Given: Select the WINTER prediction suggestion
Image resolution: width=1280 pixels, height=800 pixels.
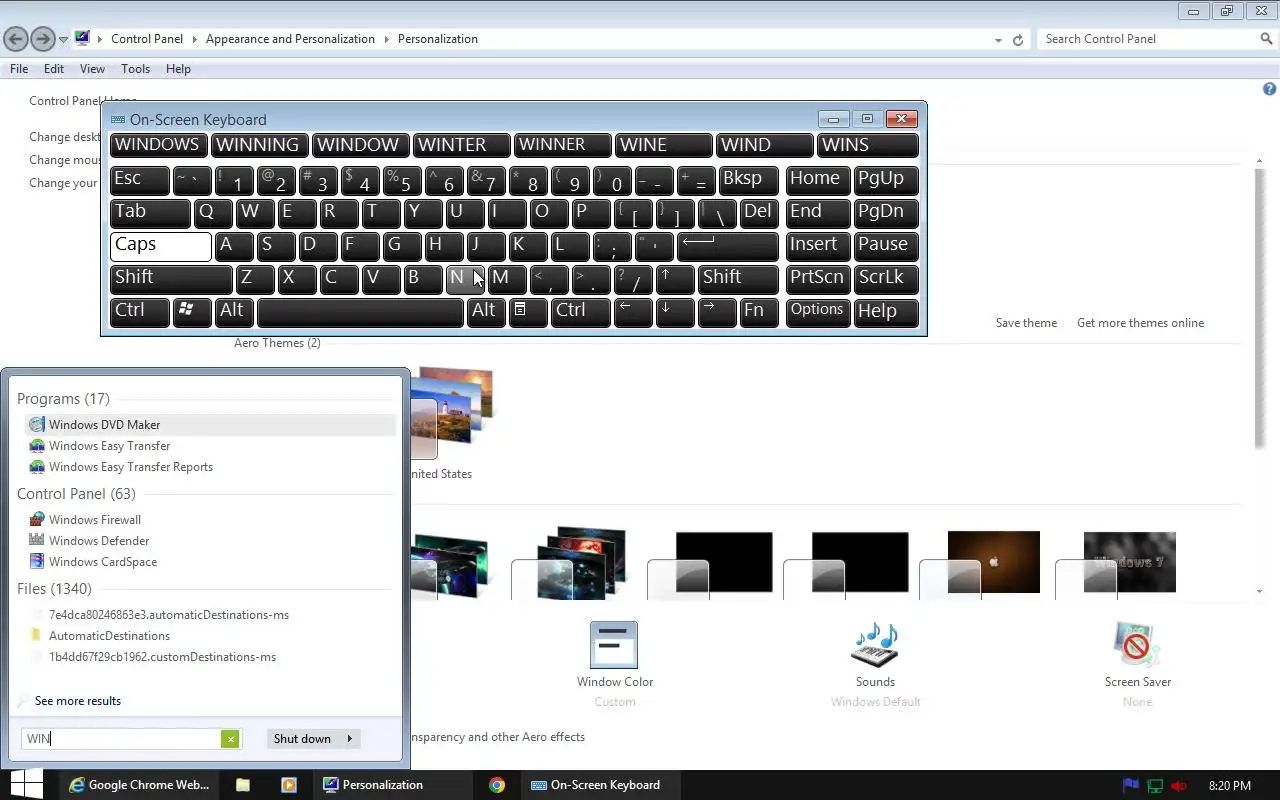Looking at the screenshot, I should 462,146.
